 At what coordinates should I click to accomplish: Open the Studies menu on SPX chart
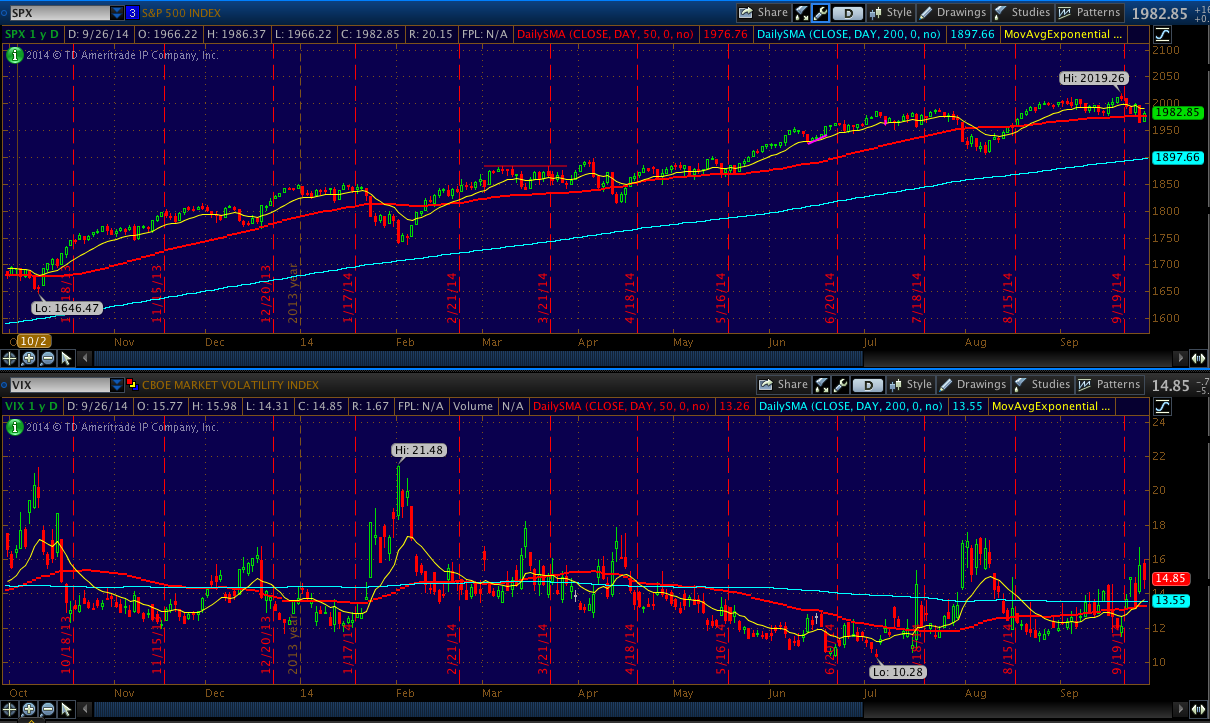coord(1021,13)
